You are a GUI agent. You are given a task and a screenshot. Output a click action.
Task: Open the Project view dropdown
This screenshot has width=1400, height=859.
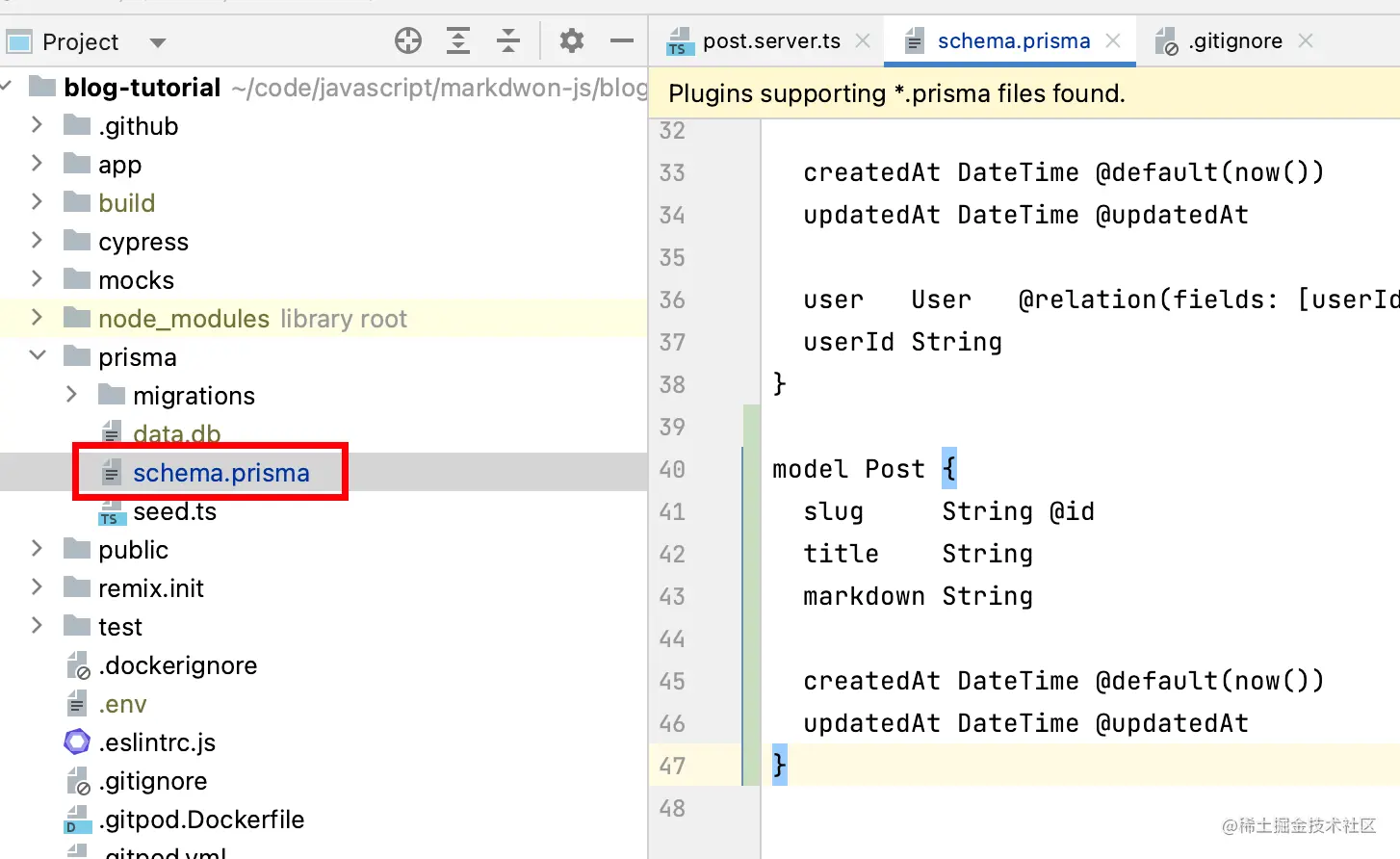158,42
